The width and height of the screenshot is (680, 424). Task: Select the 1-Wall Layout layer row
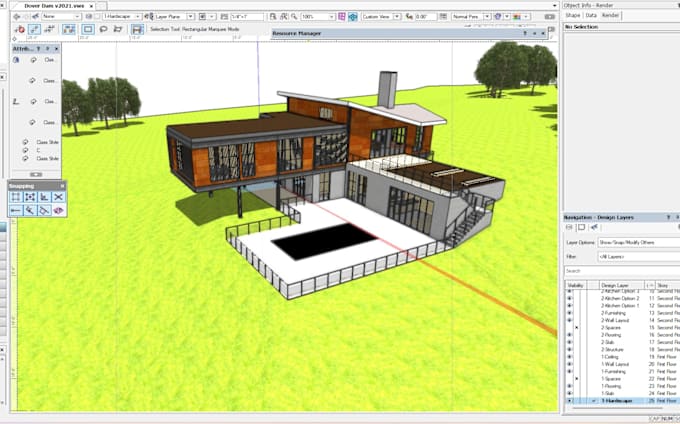click(x=623, y=364)
